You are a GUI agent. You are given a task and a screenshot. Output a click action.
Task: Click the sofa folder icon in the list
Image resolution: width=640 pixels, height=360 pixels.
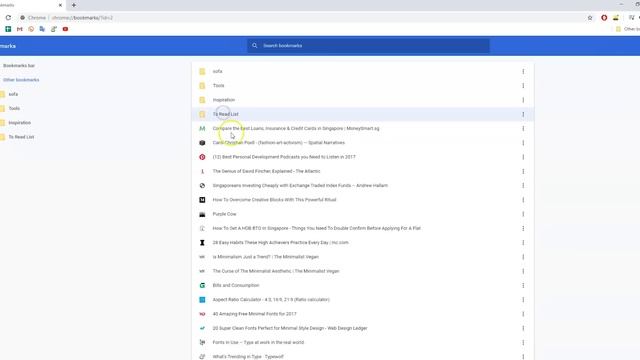(202, 71)
